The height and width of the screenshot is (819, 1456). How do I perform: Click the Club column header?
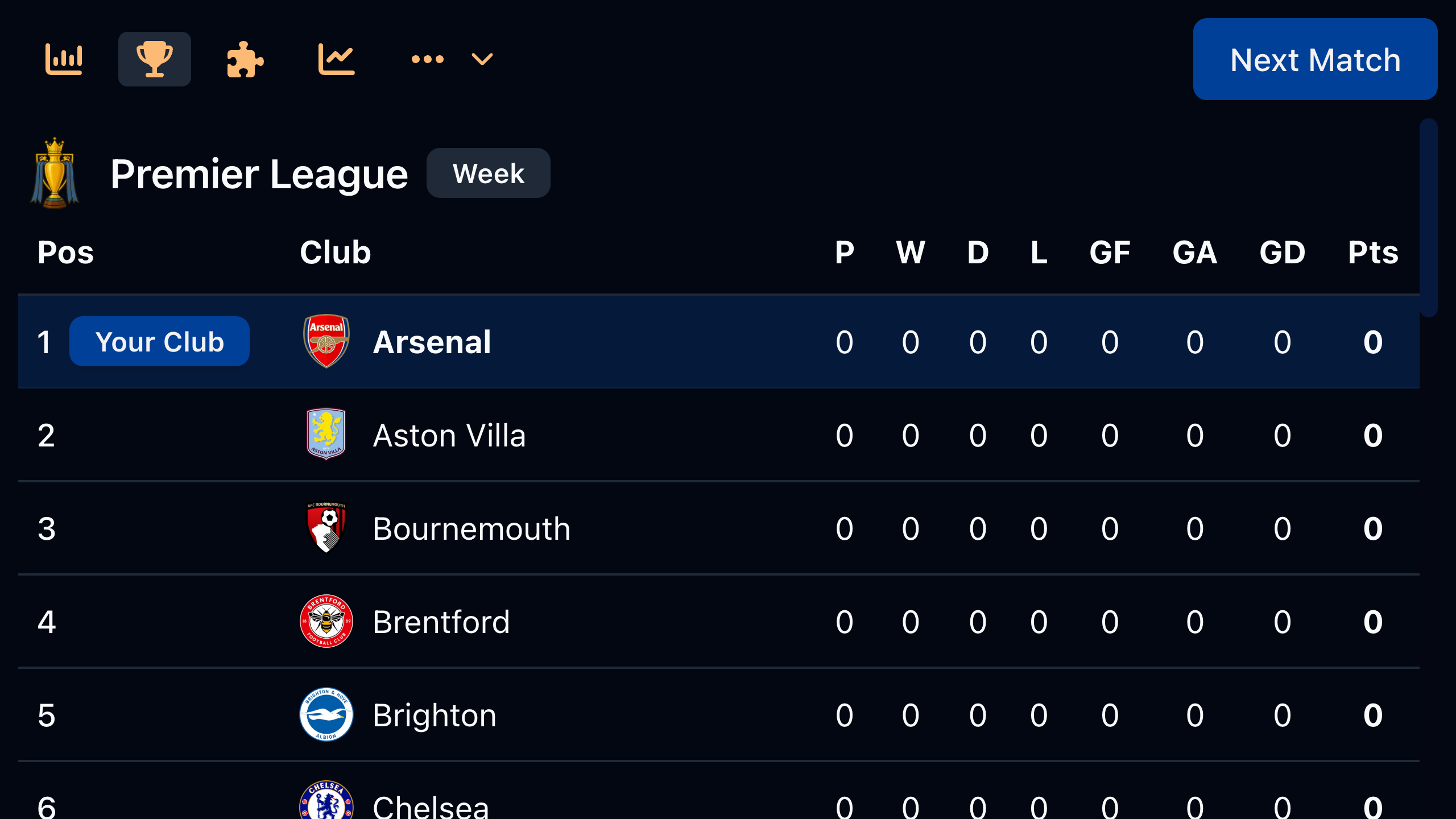point(334,253)
